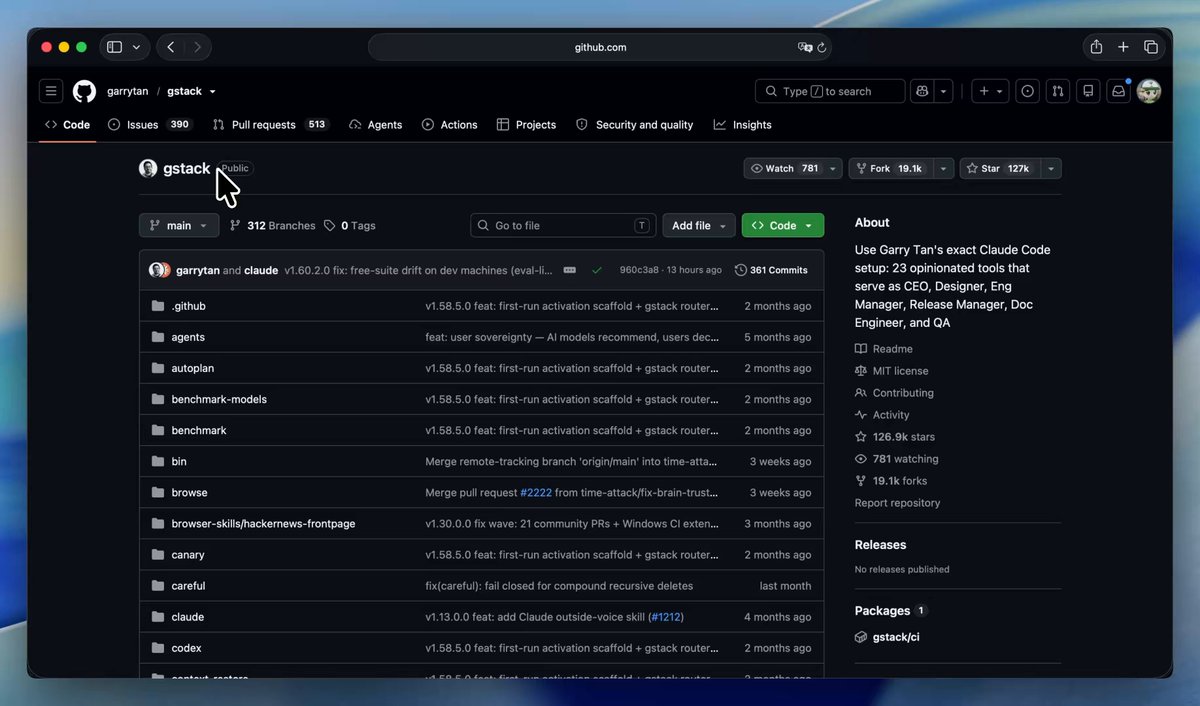Screen dimensions: 1200x706
Task: Open browser-skills/hackernews-frontpage folder
Action: [x=263, y=524]
